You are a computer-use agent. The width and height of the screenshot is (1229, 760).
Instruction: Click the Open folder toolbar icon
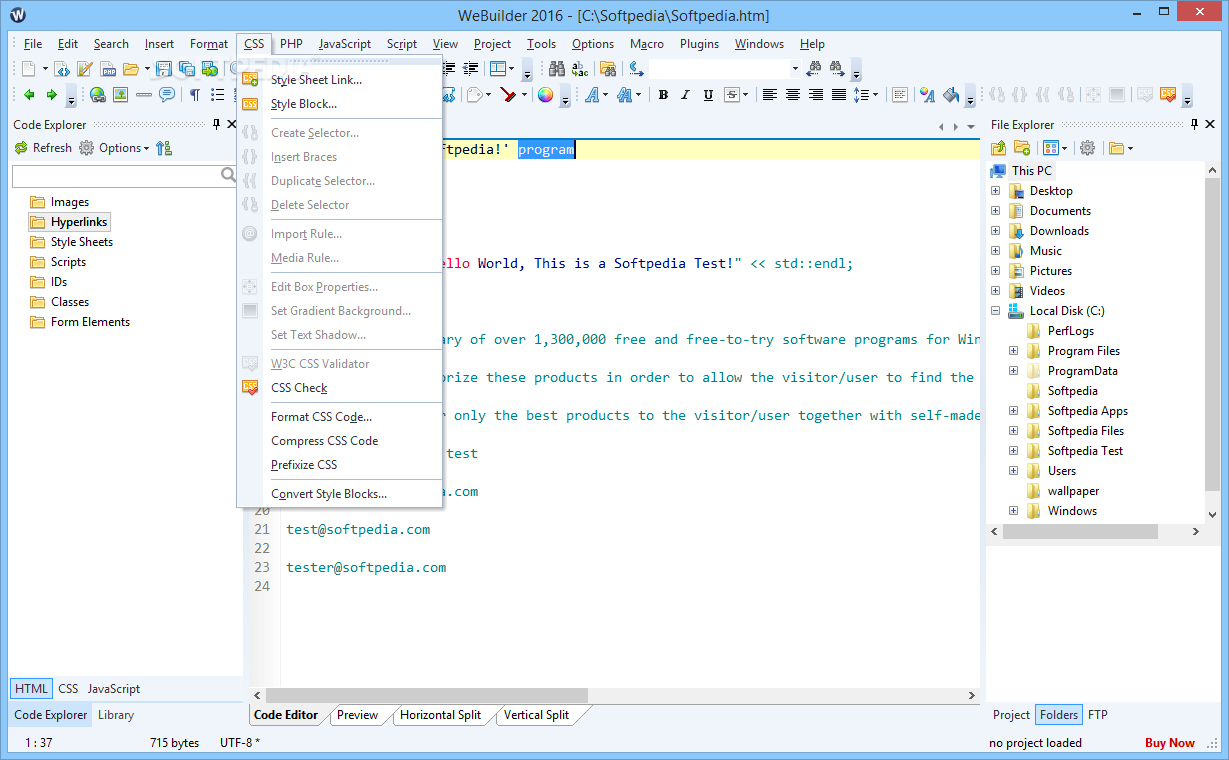[x=130, y=69]
